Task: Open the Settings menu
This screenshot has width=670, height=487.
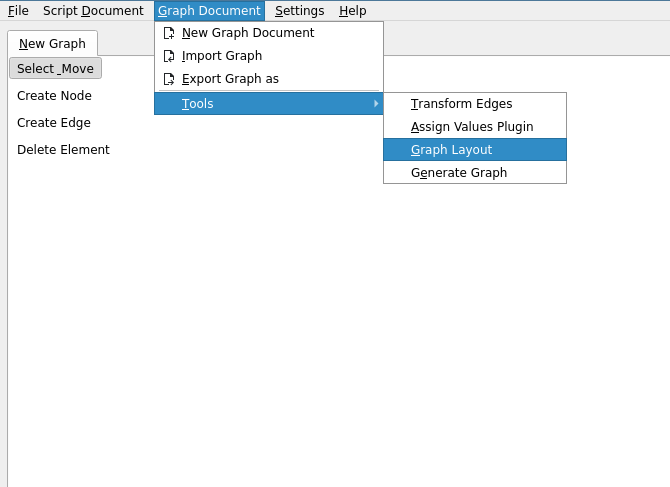Action: (x=299, y=11)
